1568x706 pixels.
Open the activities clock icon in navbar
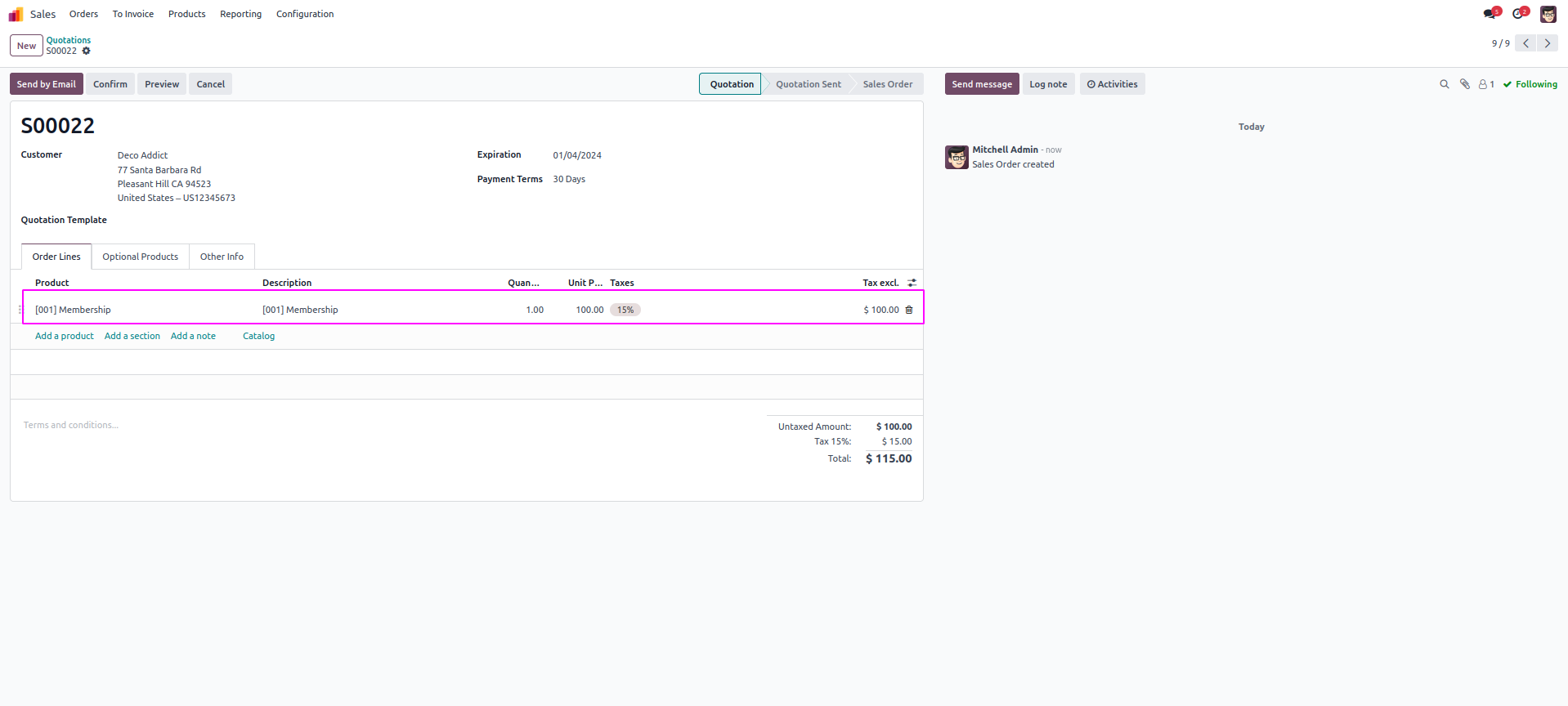(1520, 14)
